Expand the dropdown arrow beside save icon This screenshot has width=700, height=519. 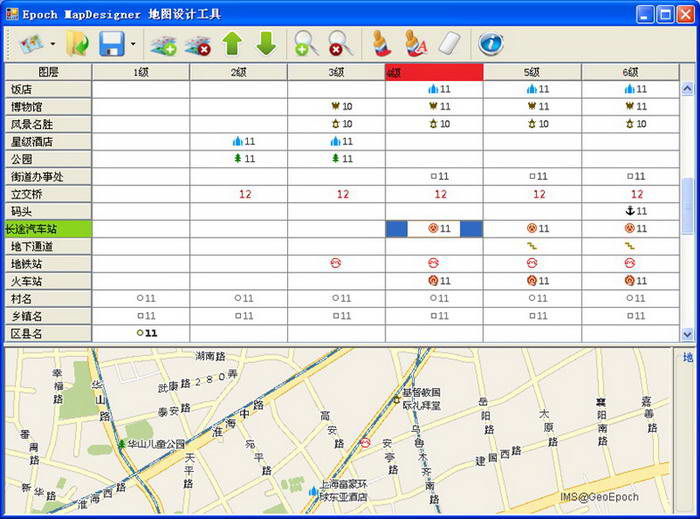click(x=133, y=44)
